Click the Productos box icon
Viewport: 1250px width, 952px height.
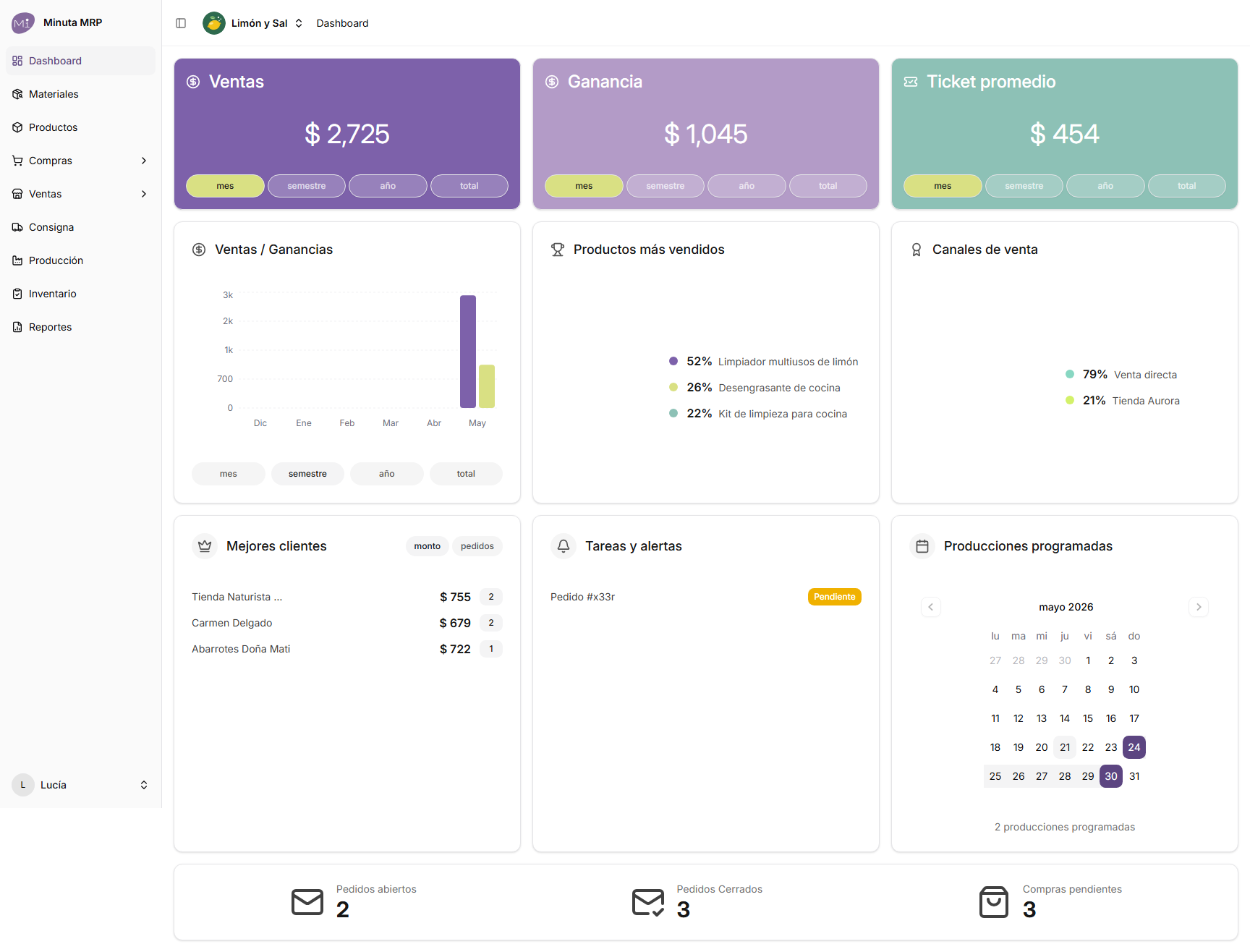pyautogui.click(x=17, y=127)
